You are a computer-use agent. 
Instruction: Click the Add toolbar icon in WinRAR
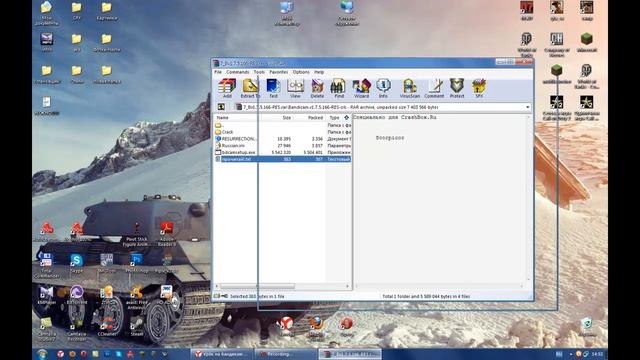[227, 88]
